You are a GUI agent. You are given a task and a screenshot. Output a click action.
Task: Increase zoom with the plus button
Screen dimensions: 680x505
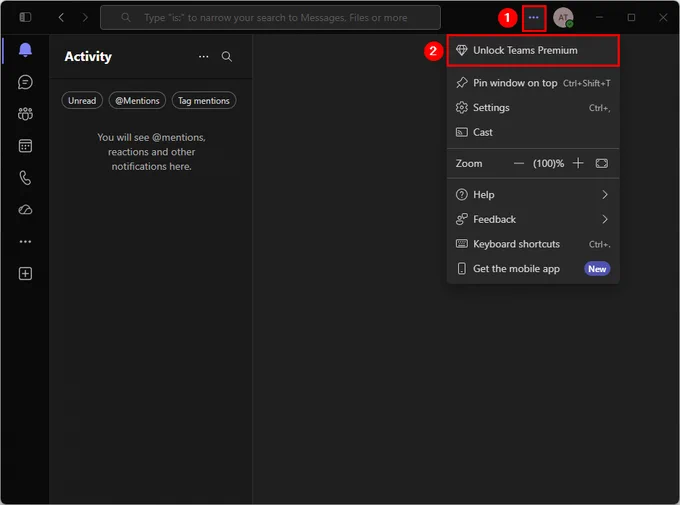click(578, 163)
